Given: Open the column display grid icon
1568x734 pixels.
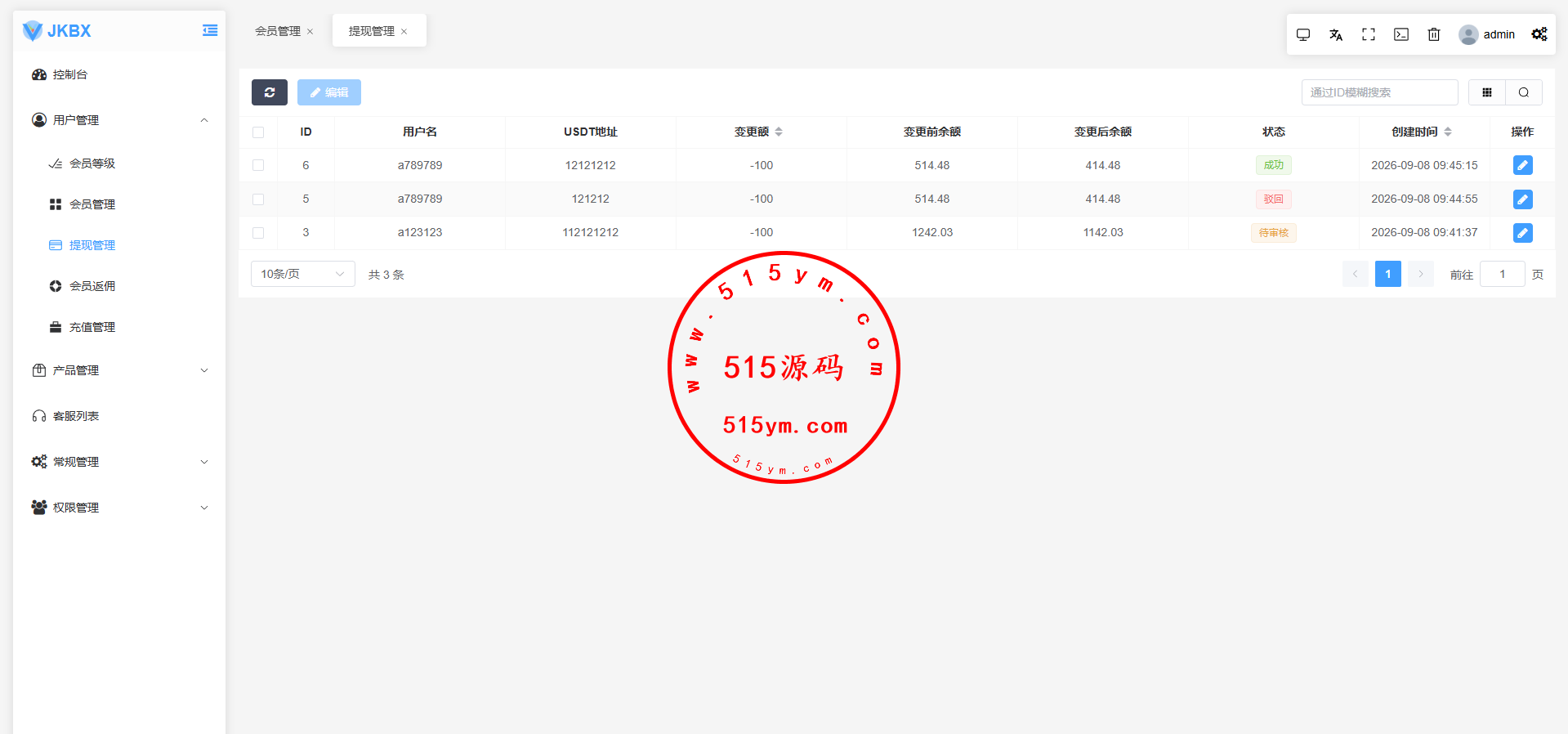Looking at the screenshot, I should (x=1487, y=92).
